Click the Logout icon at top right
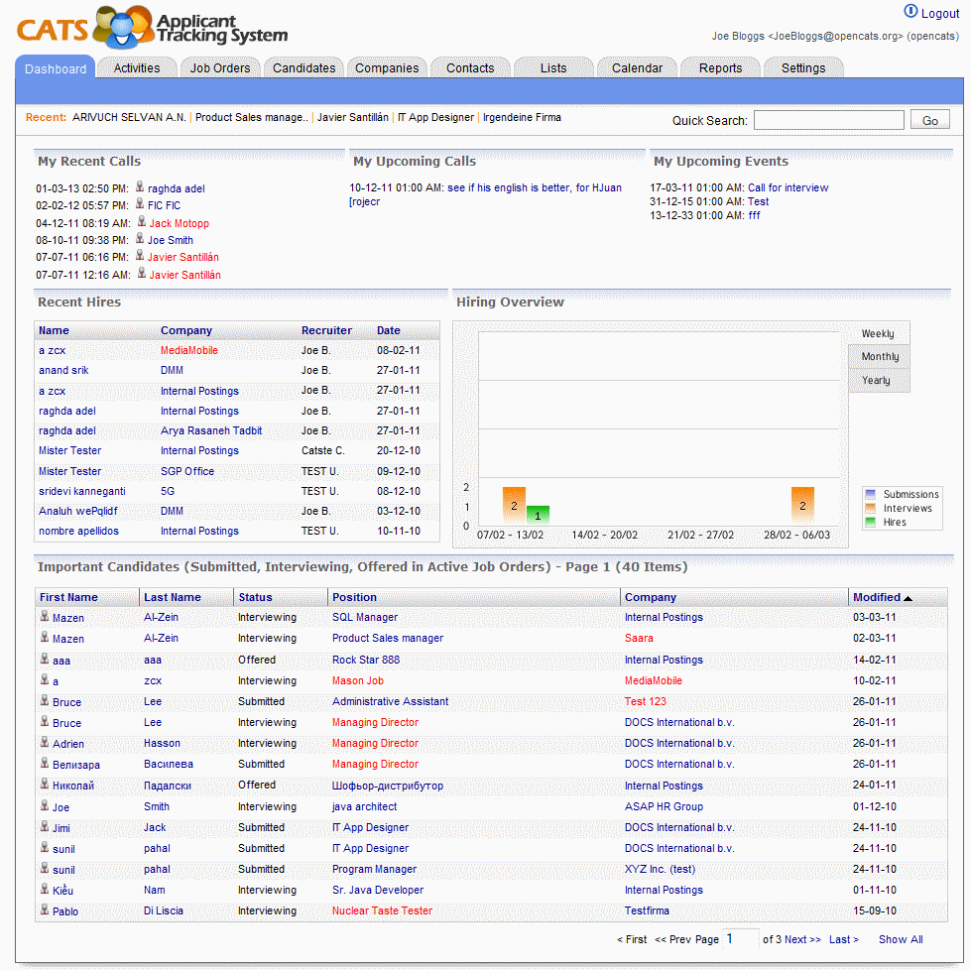The height and width of the screenshot is (970, 970). [x=912, y=12]
